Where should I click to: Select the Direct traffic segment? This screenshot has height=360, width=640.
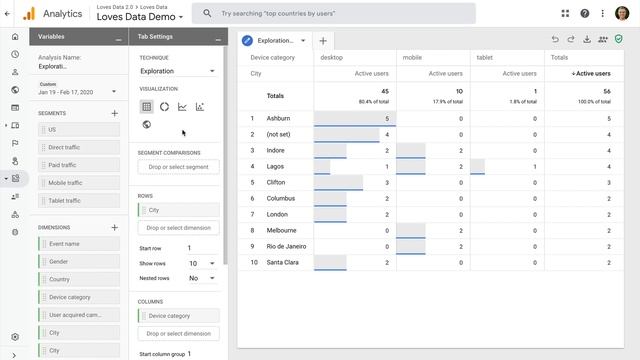coord(79,147)
